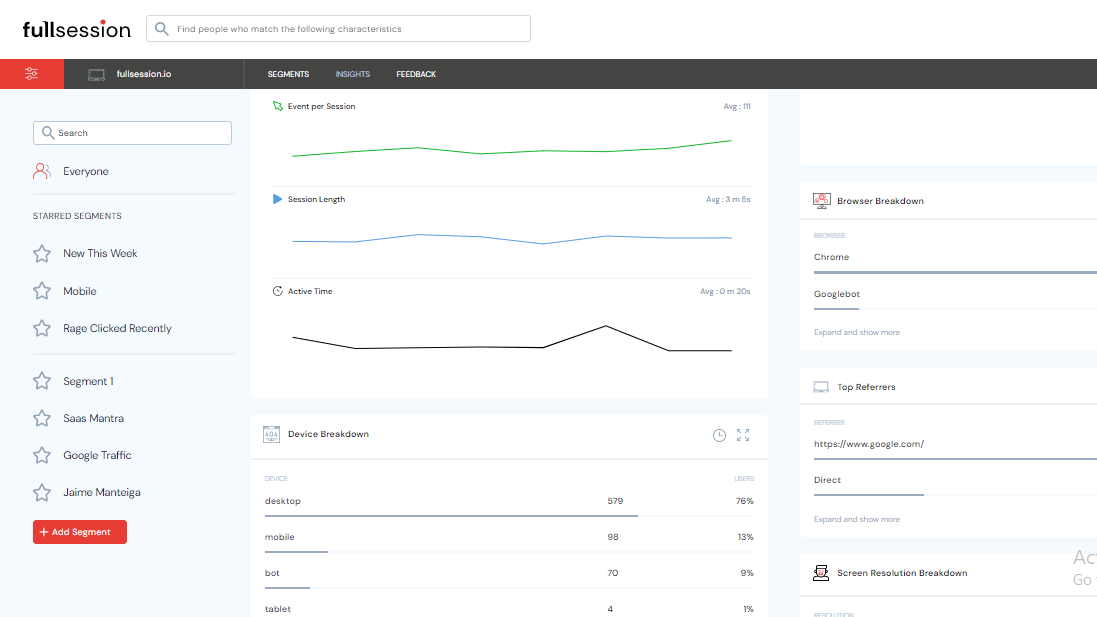Star the Google Traffic segment
This screenshot has width=1097, height=617.
click(41, 454)
